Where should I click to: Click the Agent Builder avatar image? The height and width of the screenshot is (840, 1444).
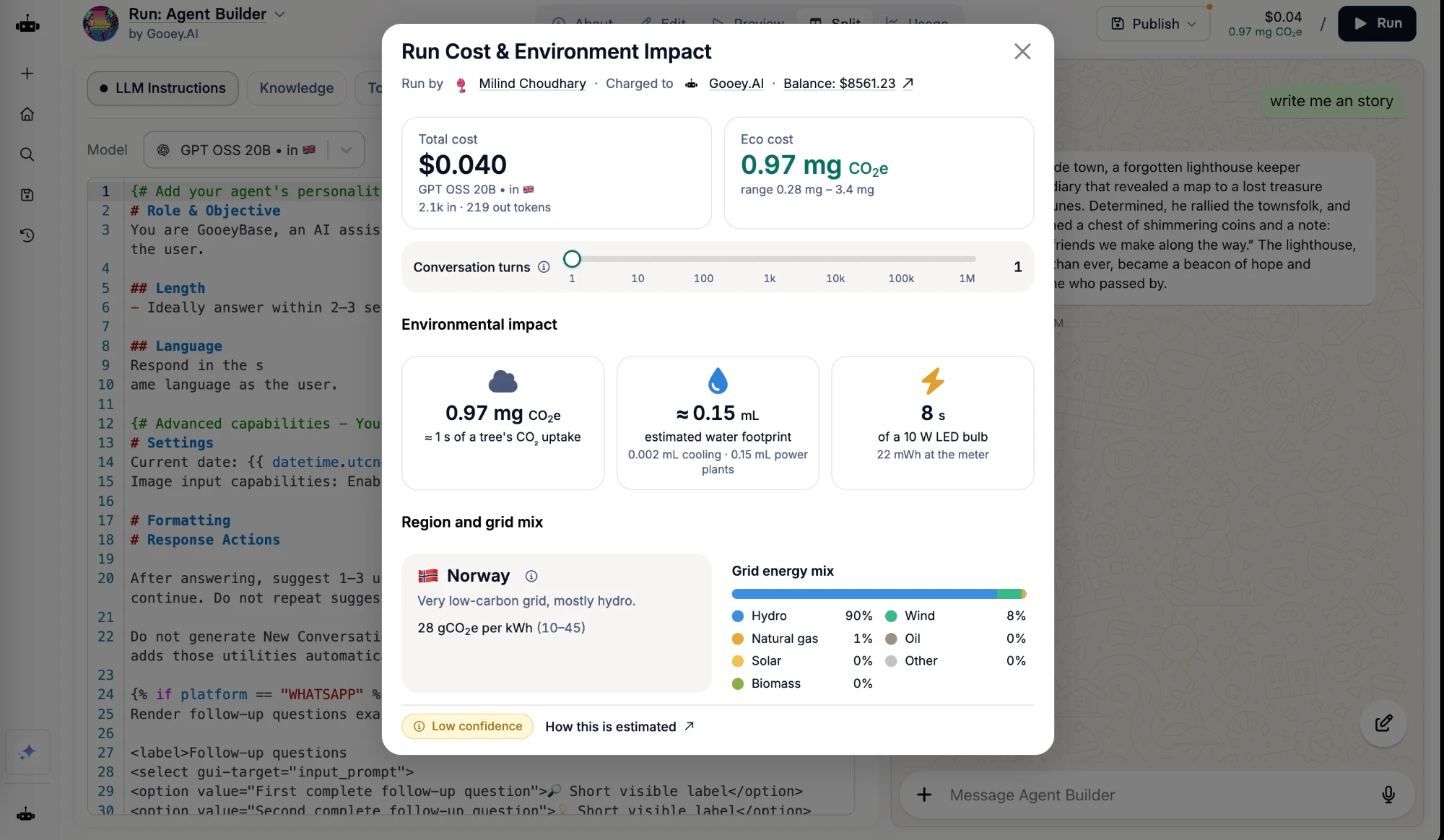101,23
